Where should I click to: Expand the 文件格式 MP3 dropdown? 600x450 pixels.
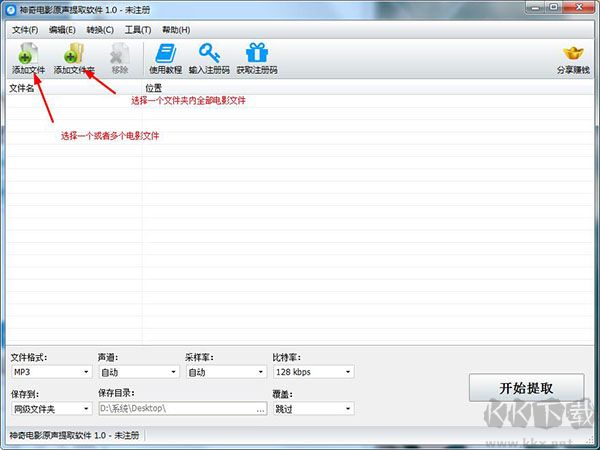point(52,372)
